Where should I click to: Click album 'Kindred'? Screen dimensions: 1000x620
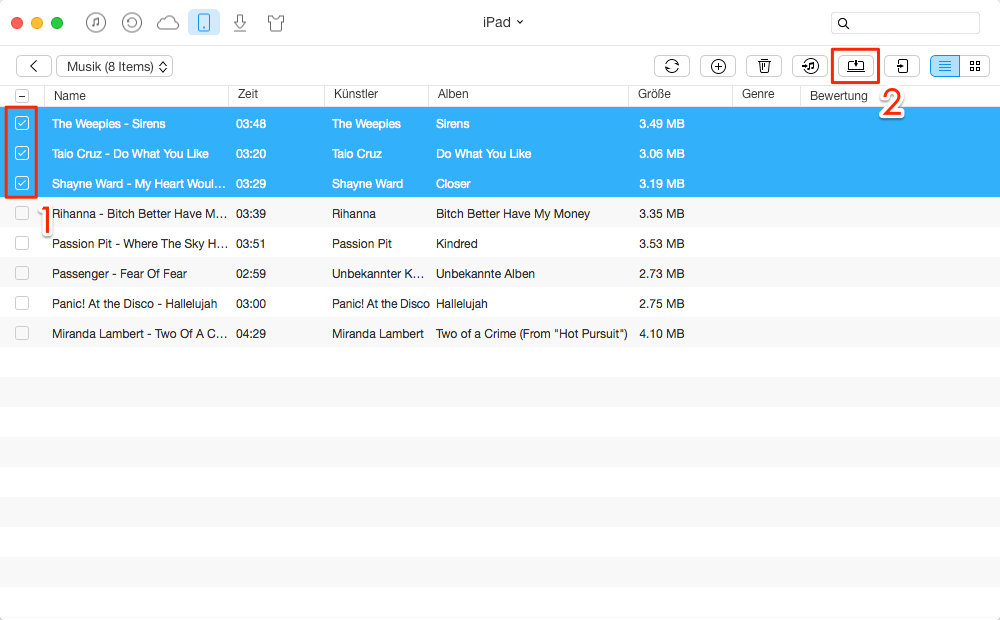tap(457, 244)
